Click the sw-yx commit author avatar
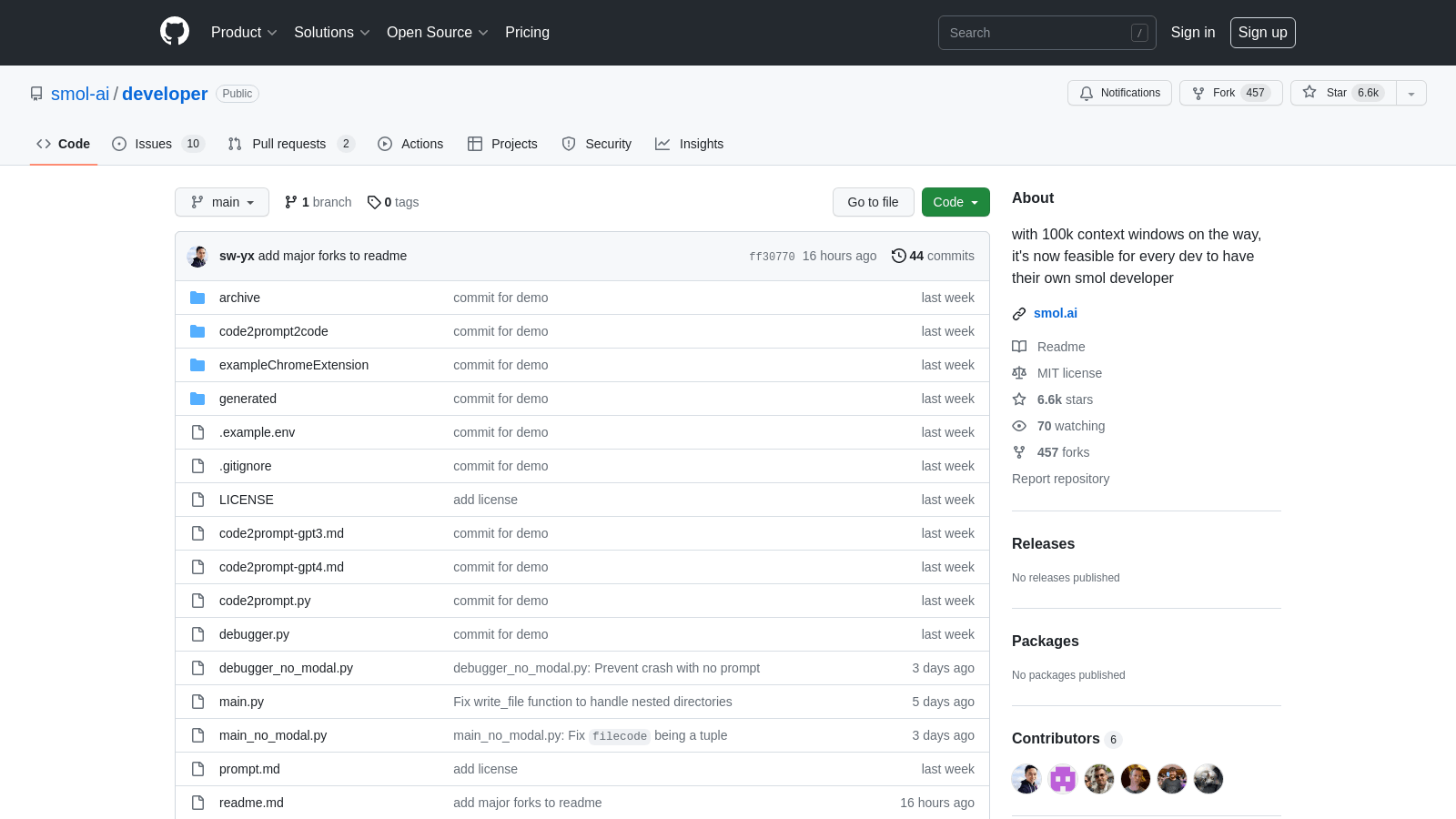Image resolution: width=1456 pixels, height=819 pixels. [197, 257]
